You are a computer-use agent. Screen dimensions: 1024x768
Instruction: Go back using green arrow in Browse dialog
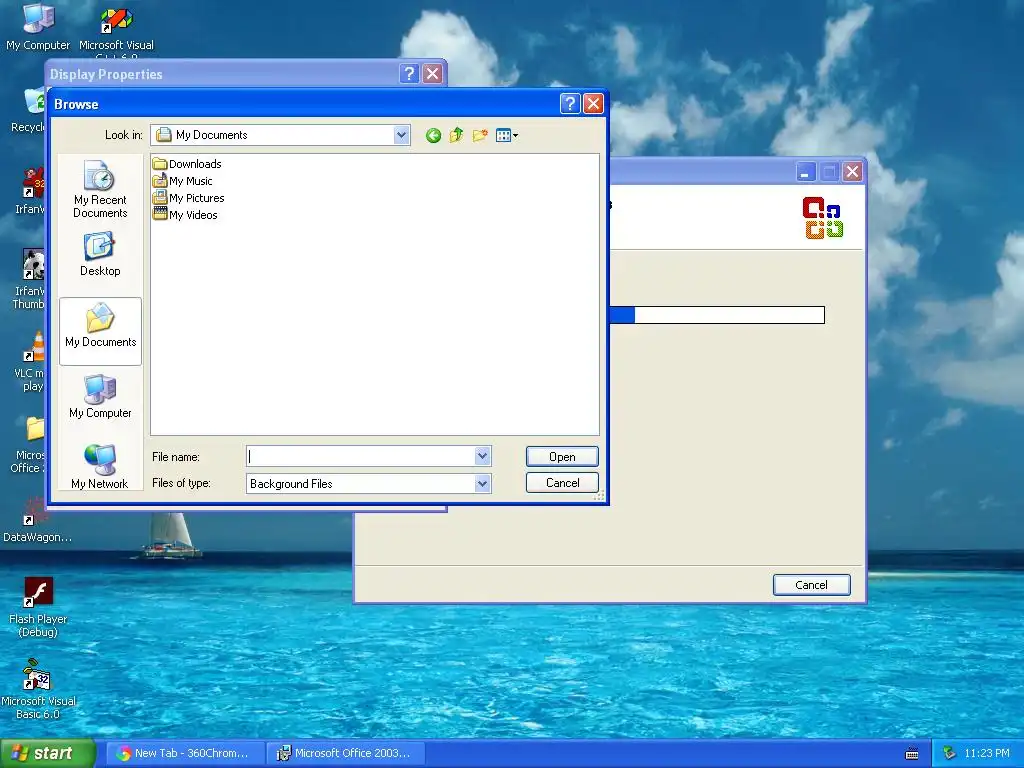click(x=433, y=135)
